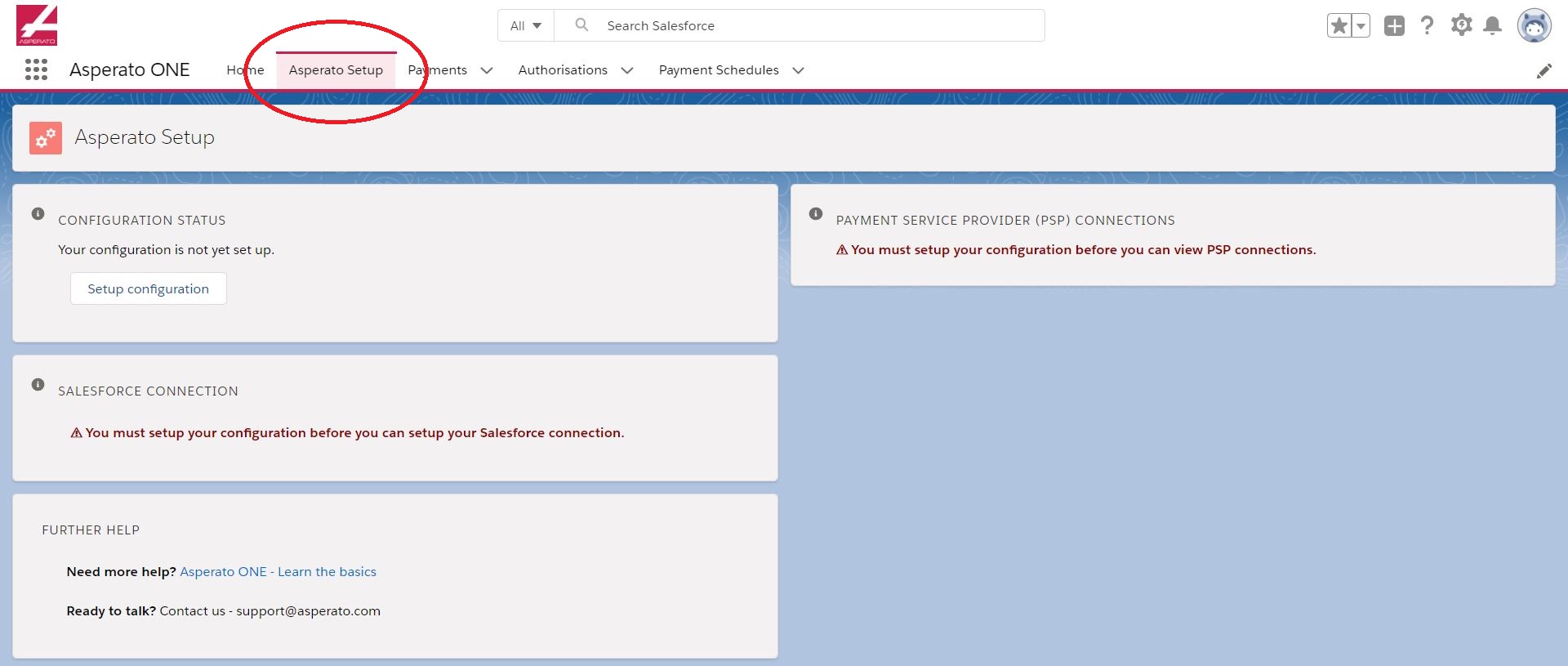Open the App Launcher grid icon

click(36, 69)
